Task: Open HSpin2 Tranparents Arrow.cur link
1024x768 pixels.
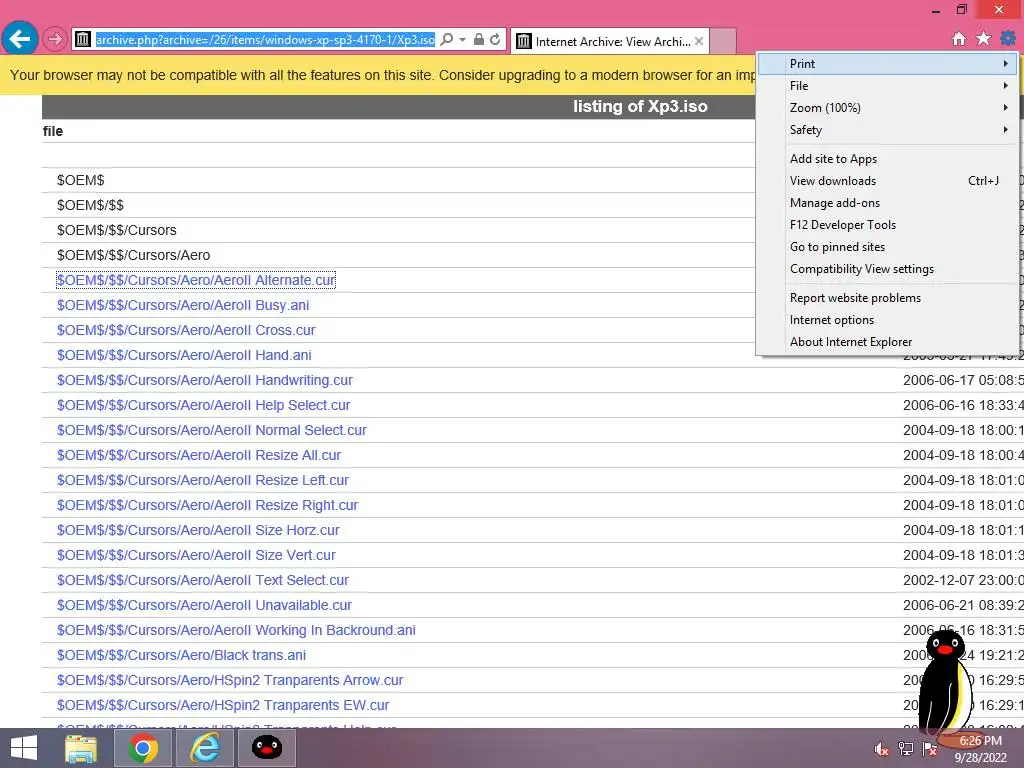Action: [230, 680]
